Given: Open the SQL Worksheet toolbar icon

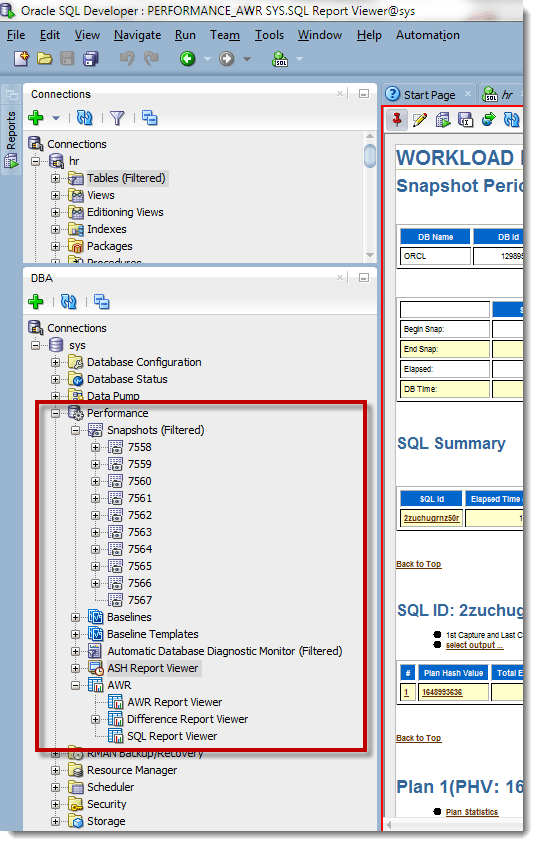Looking at the screenshot, I should 280,58.
